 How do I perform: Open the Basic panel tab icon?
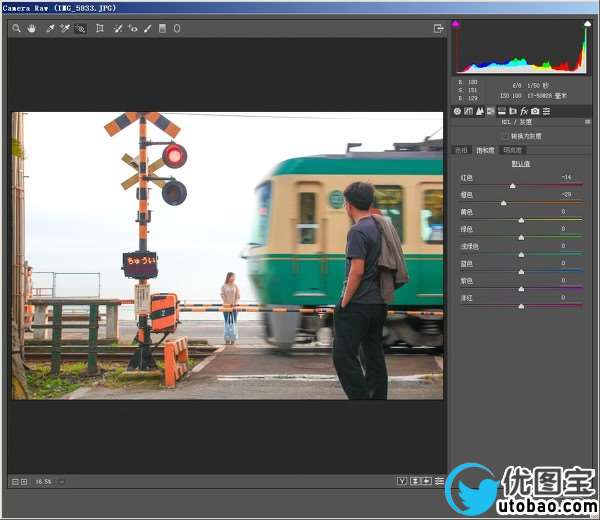tap(457, 111)
